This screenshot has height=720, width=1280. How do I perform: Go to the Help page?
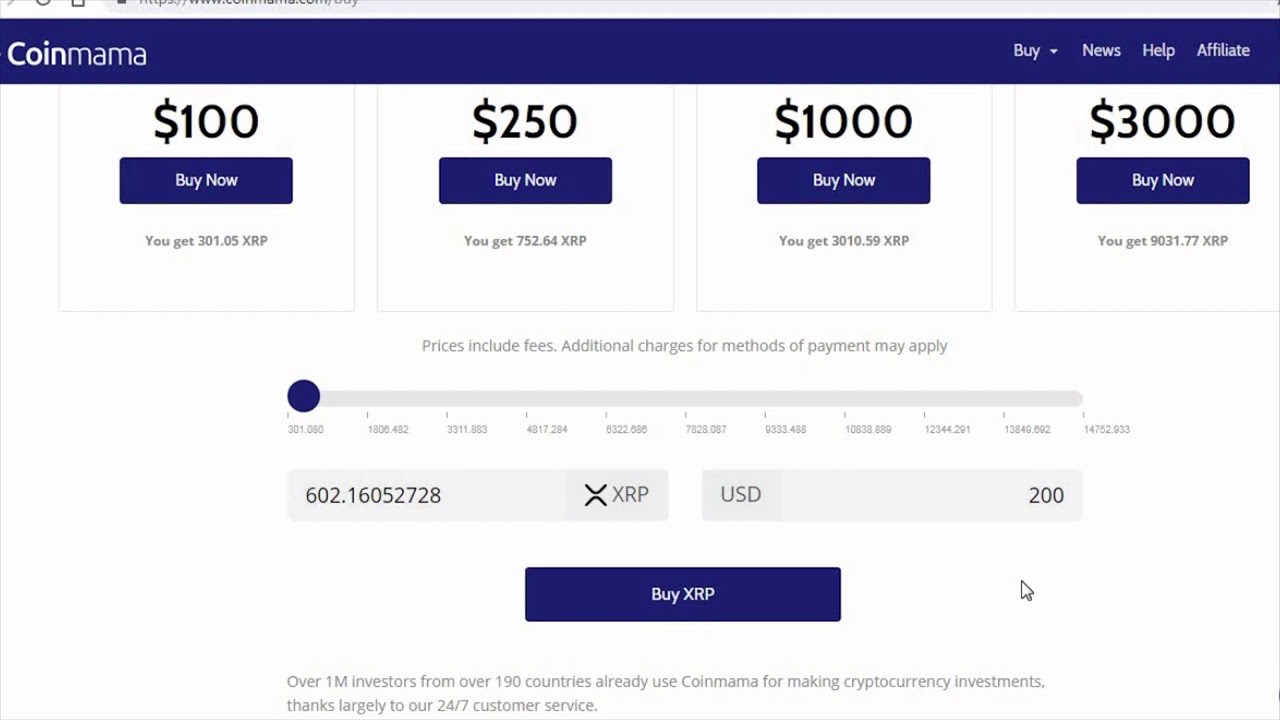pos(1158,50)
